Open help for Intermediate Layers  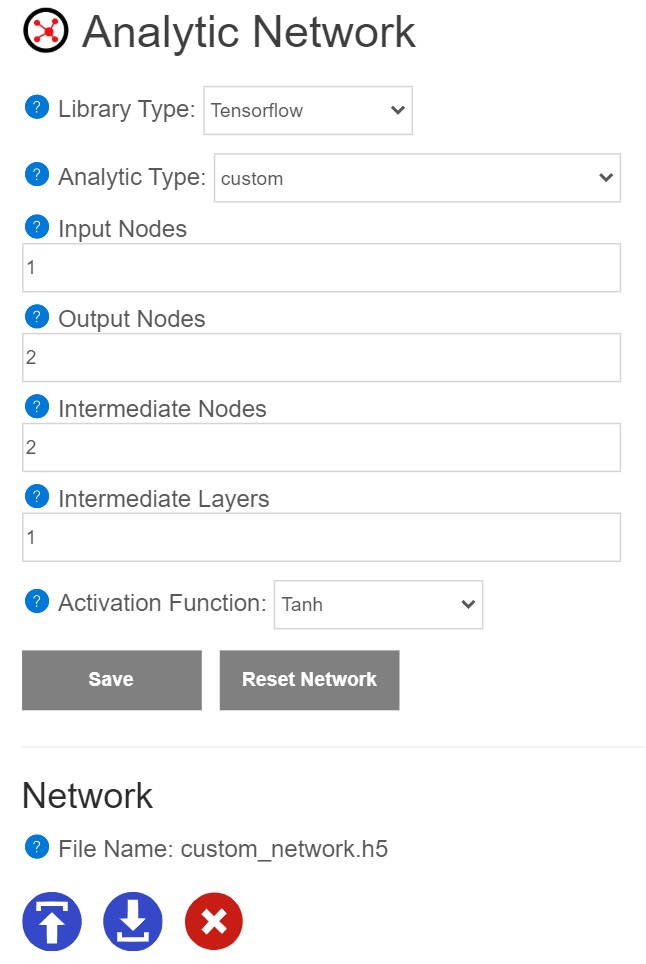coord(37,496)
